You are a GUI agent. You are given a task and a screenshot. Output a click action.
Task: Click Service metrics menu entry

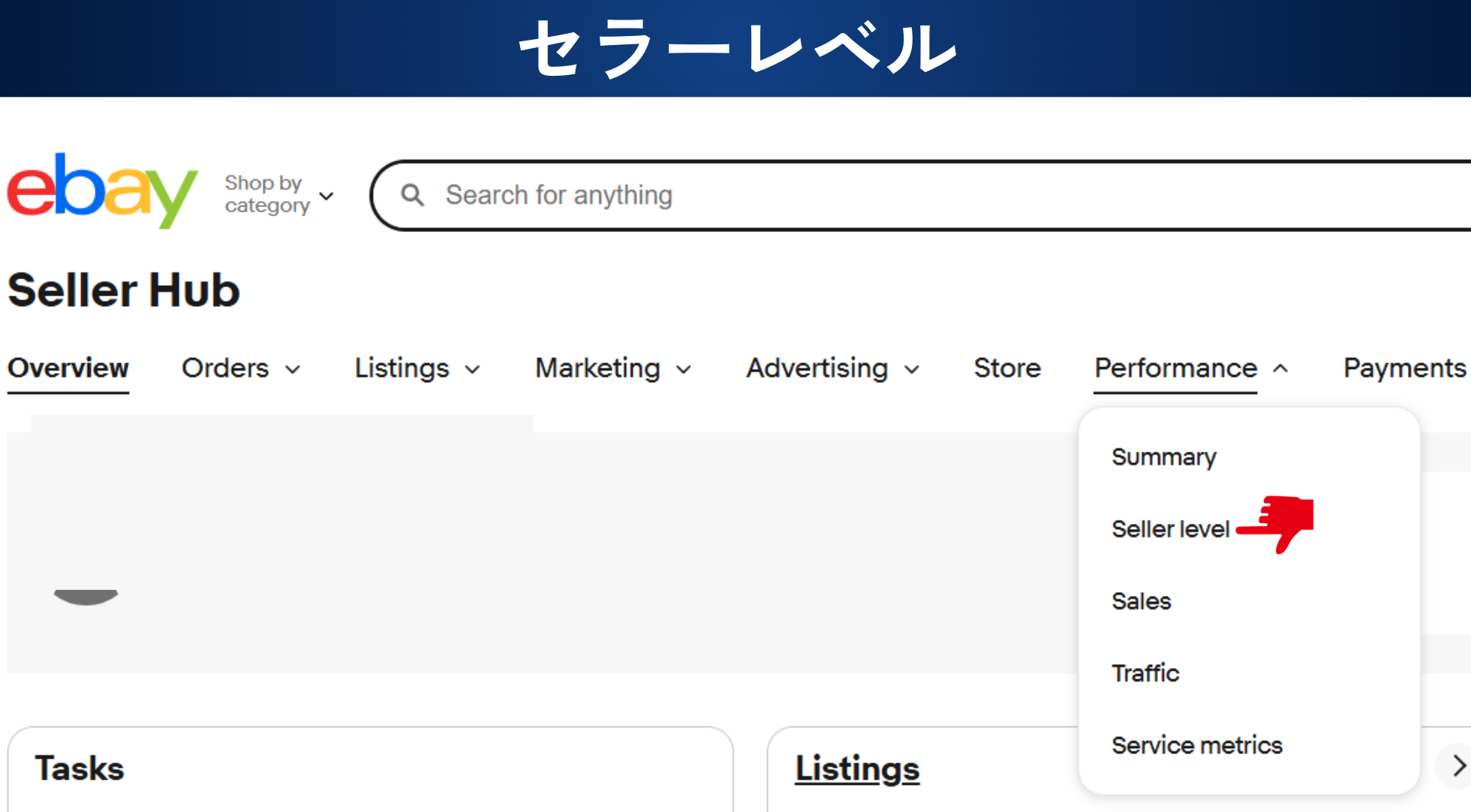tap(1196, 745)
